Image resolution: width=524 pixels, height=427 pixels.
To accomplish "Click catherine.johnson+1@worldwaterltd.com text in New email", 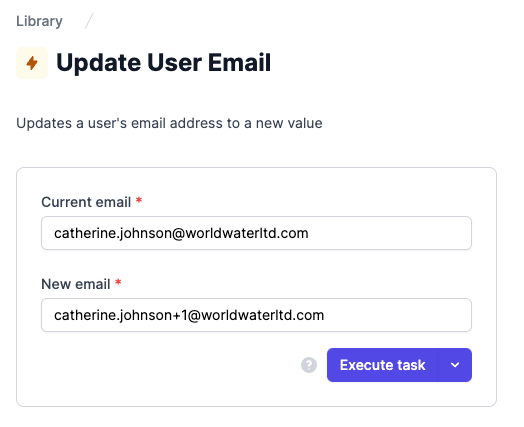I will point(189,315).
